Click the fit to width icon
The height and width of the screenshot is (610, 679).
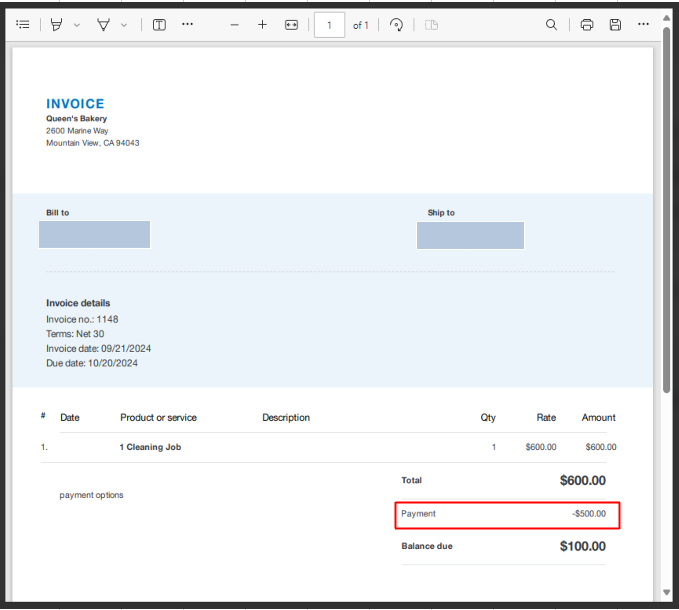point(291,25)
